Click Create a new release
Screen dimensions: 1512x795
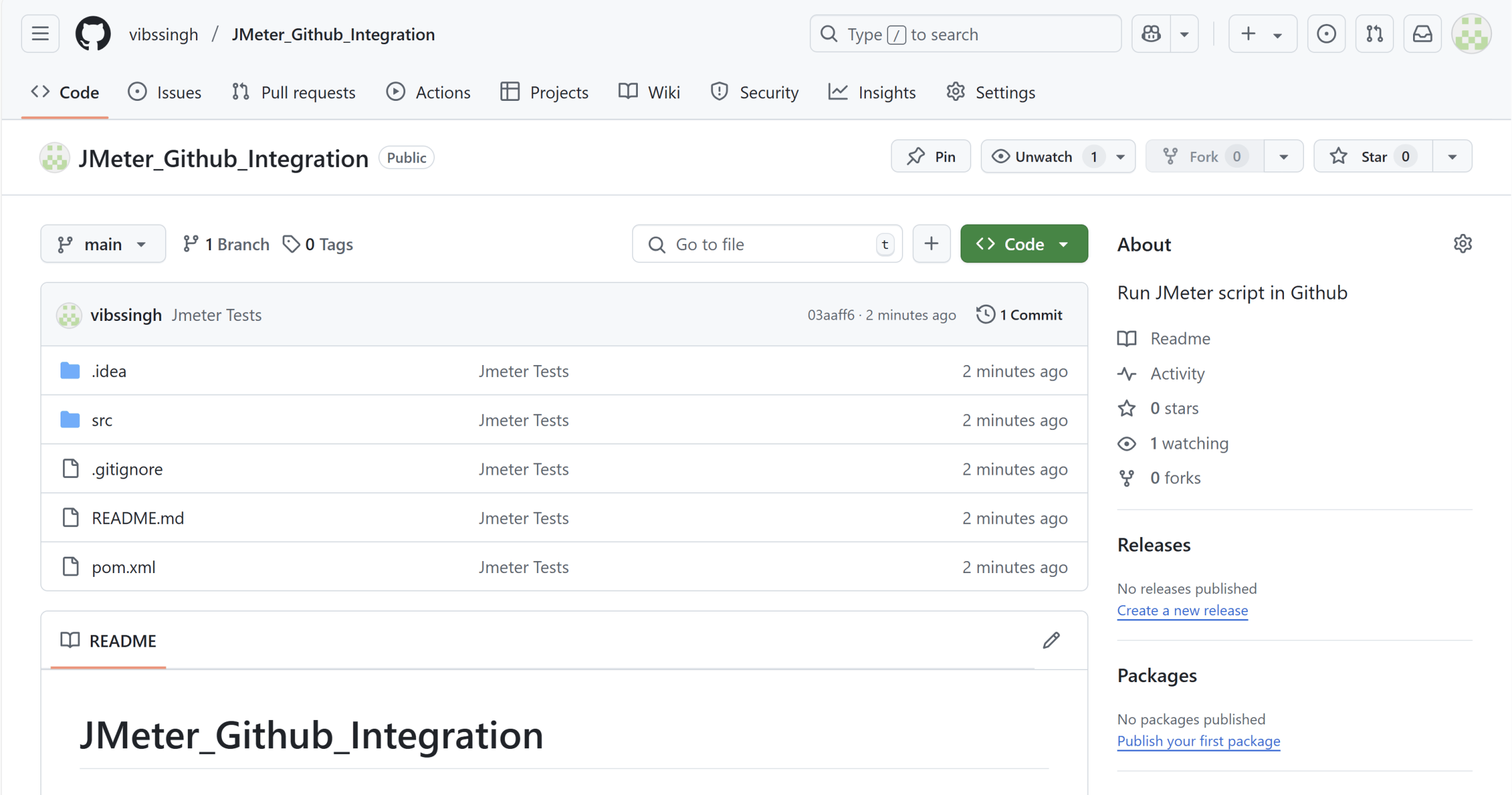point(1182,610)
